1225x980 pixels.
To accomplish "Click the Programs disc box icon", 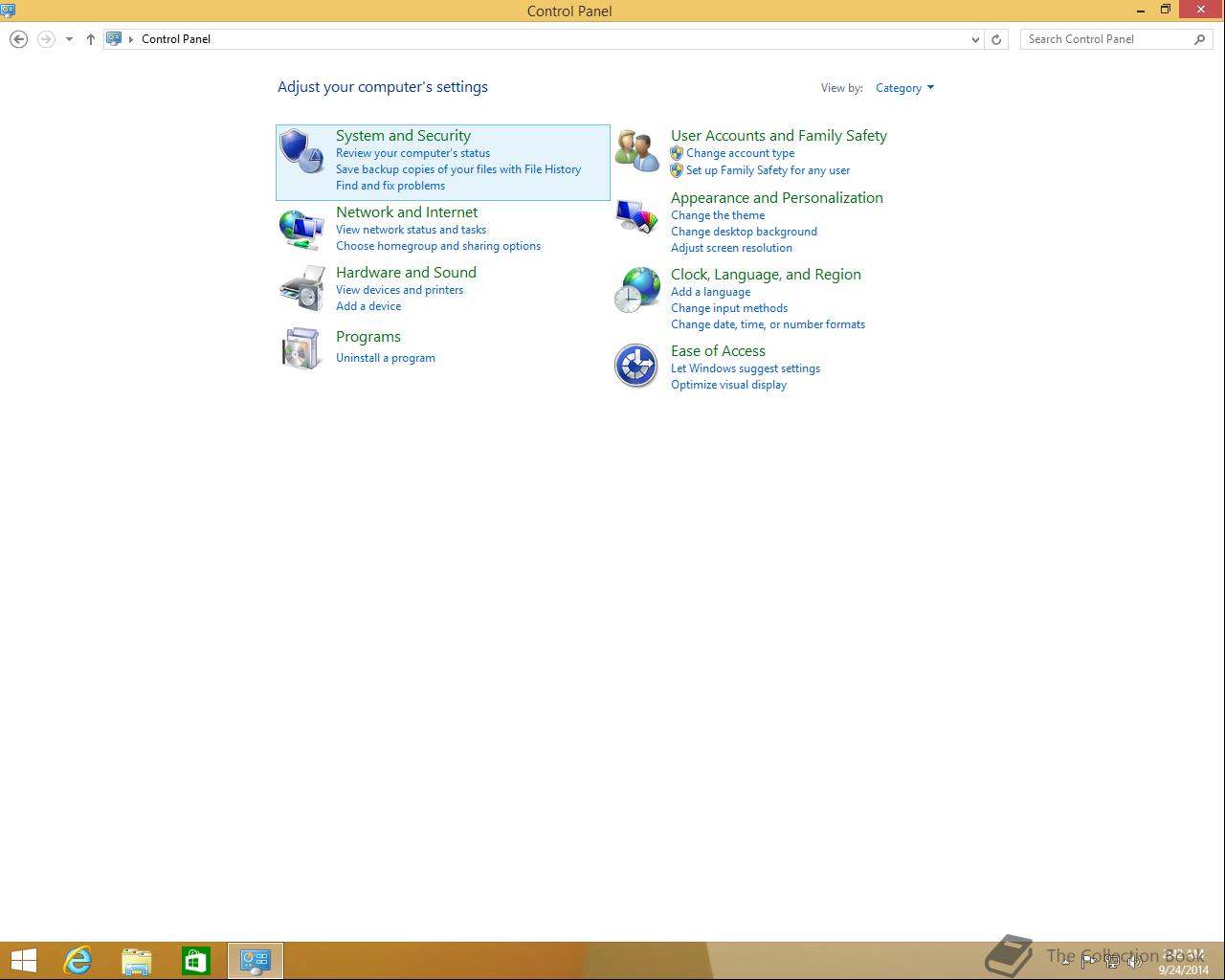I will (x=301, y=348).
